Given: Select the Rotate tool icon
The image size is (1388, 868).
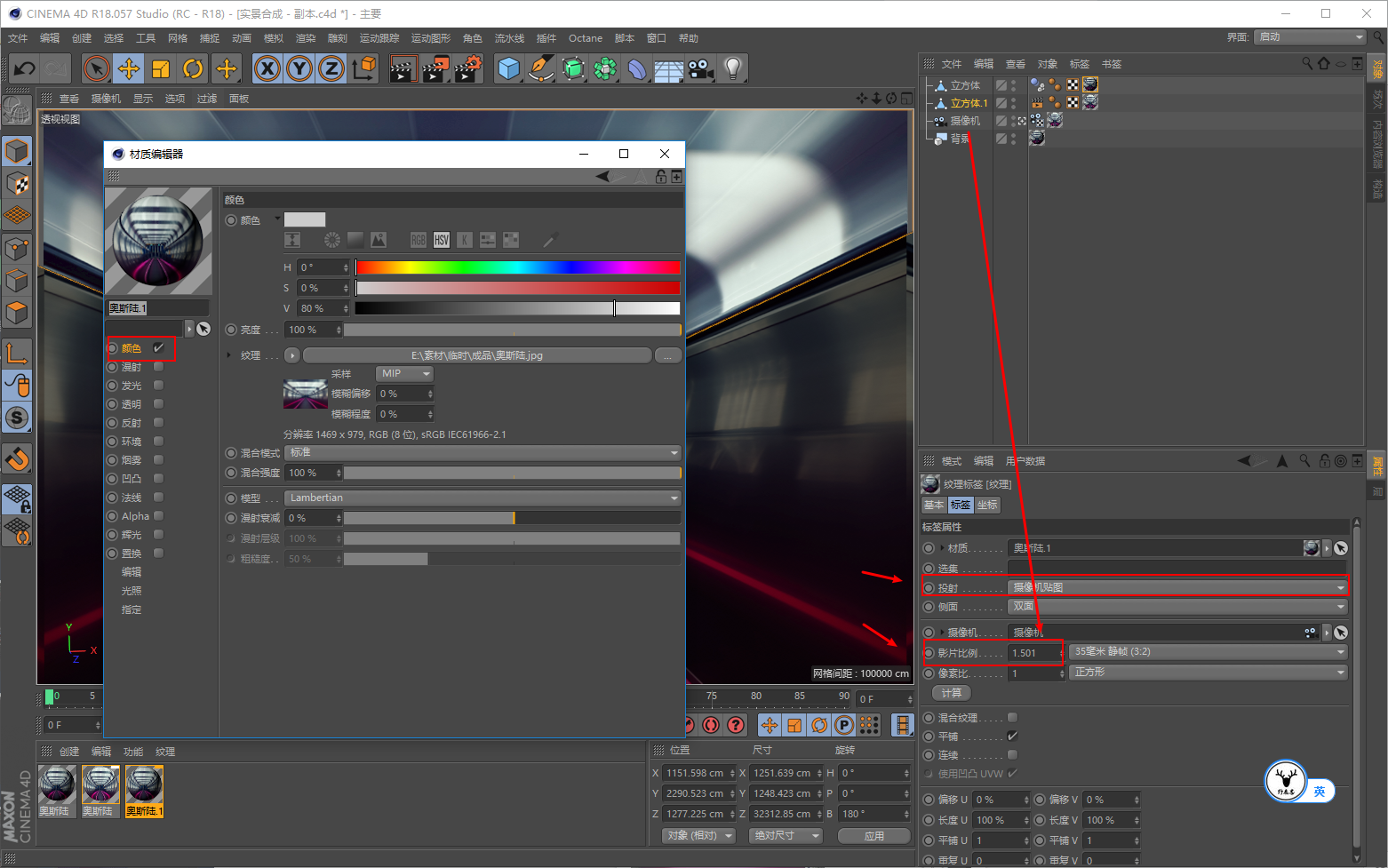Looking at the screenshot, I should tap(193, 68).
